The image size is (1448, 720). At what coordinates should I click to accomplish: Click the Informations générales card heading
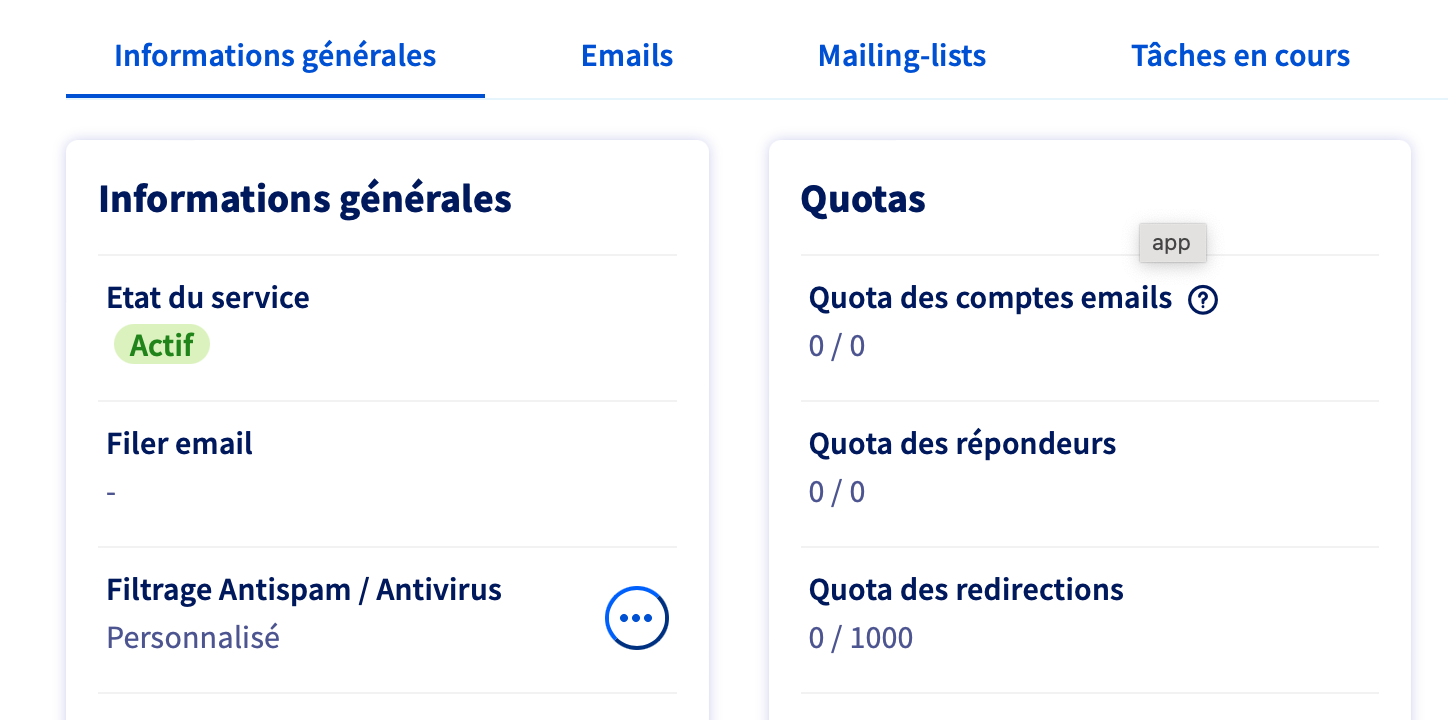[x=305, y=199]
